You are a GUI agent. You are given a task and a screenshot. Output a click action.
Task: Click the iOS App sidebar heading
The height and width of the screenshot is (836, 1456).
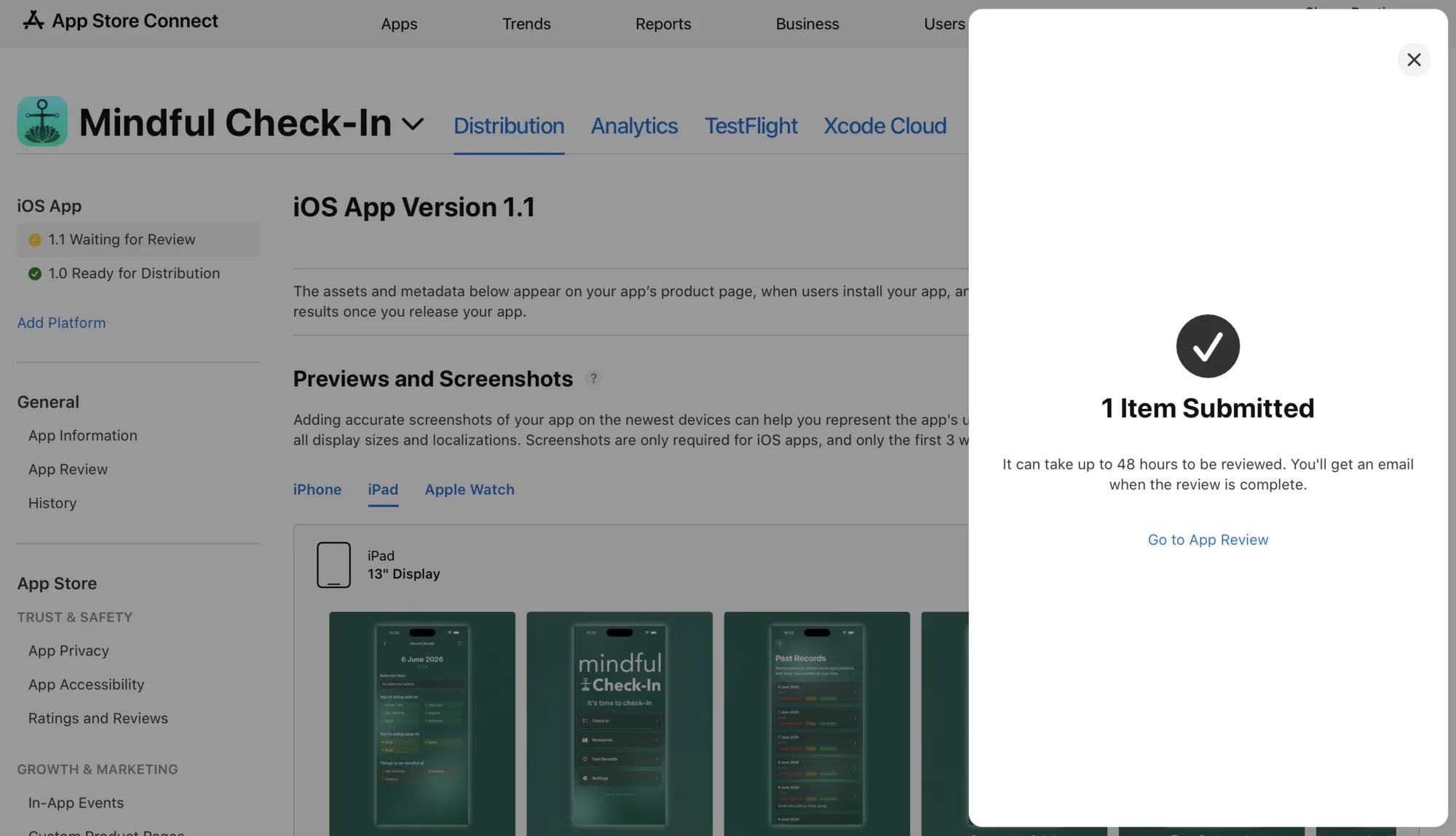[x=50, y=207]
